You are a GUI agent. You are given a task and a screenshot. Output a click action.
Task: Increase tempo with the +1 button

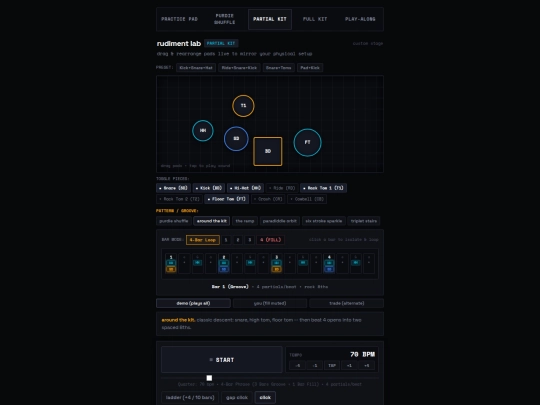[349, 365]
